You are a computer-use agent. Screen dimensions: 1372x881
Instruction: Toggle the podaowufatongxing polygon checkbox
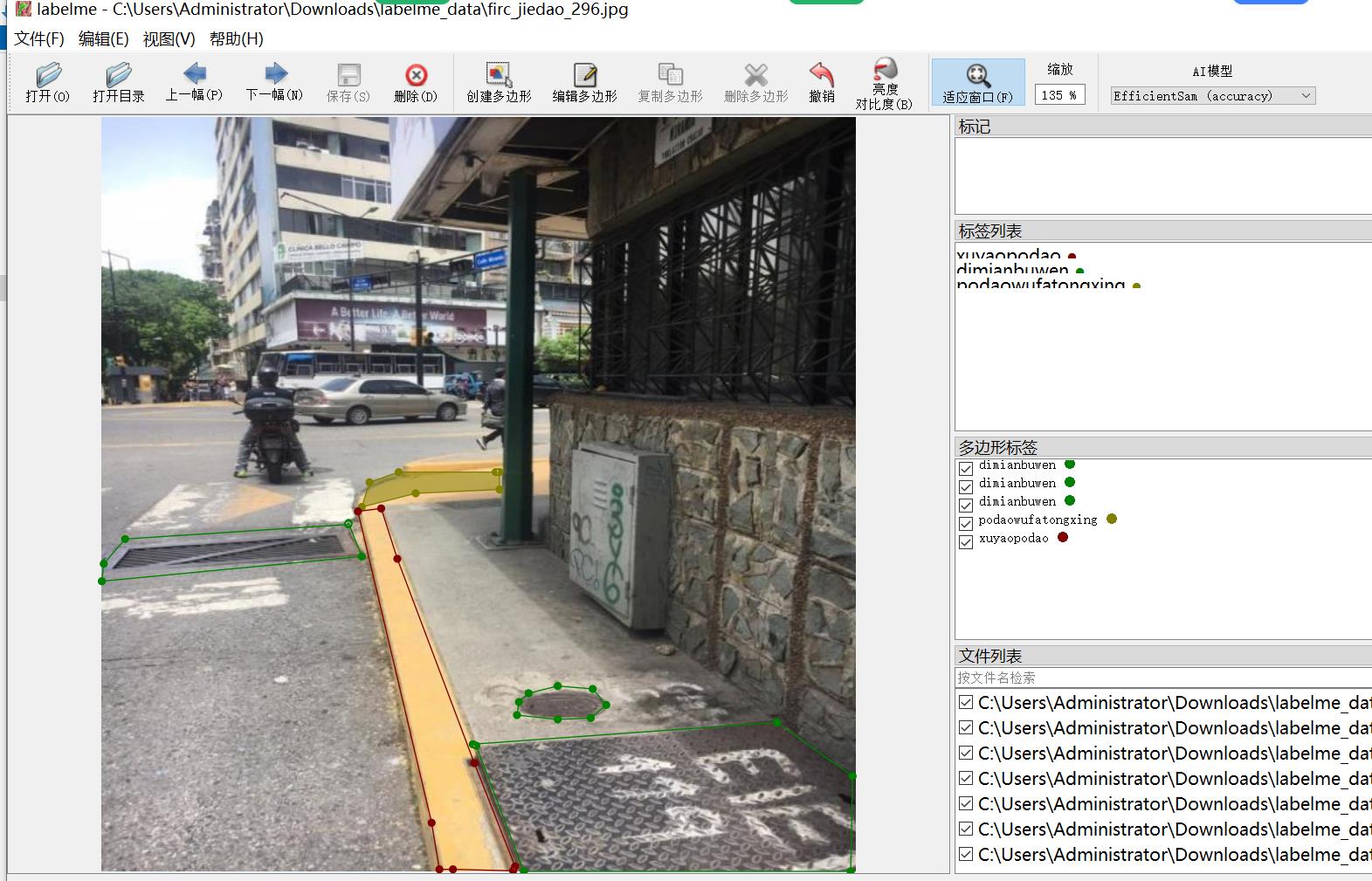(x=966, y=523)
